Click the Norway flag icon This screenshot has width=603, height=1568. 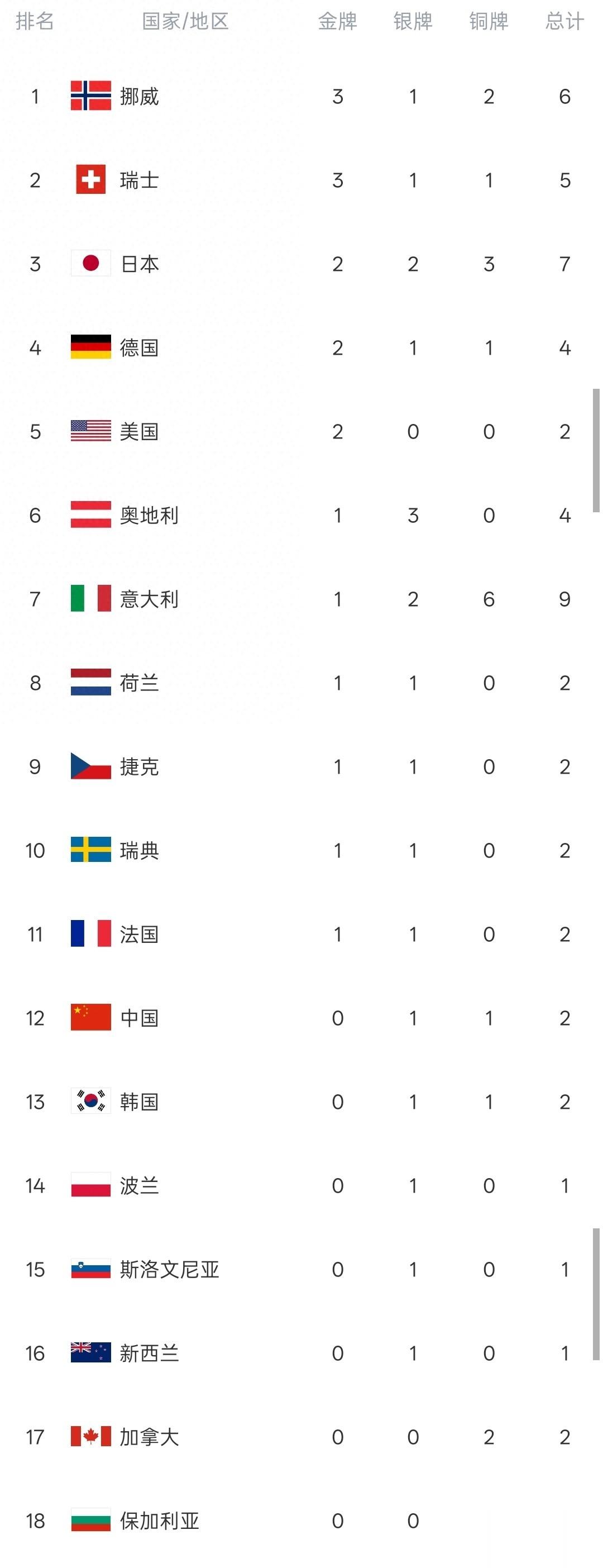[90, 96]
